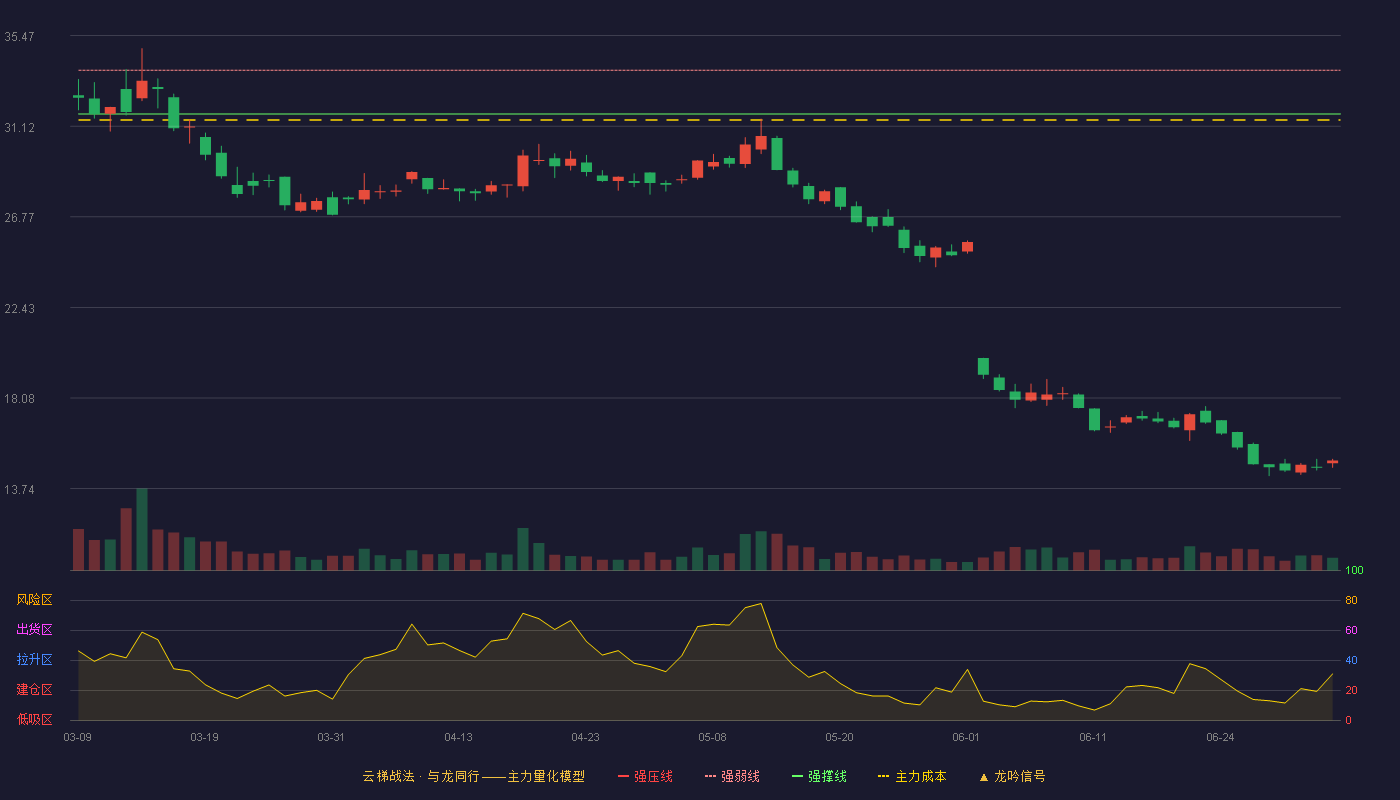
Task: Click the 拉升区 zone label
Action: coord(34,660)
